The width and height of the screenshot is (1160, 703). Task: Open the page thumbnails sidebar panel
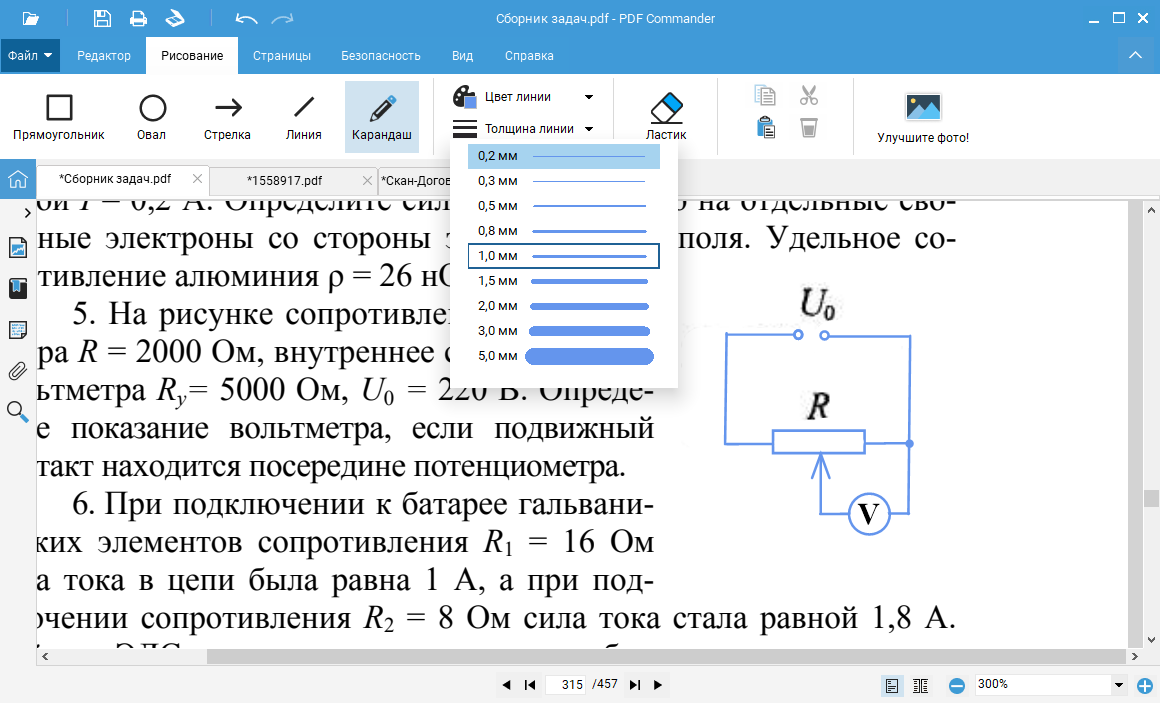coord(18,248)
